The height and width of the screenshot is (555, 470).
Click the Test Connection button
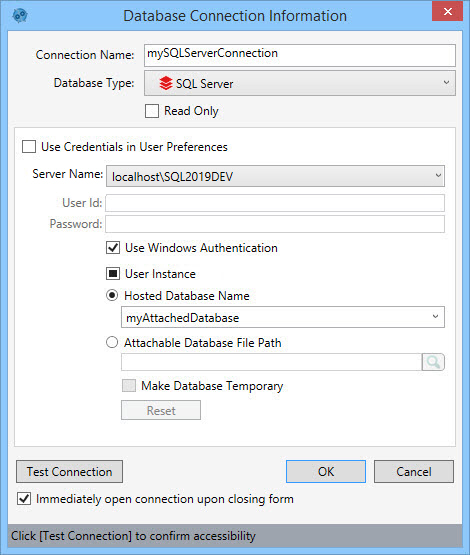click(69, 471)
